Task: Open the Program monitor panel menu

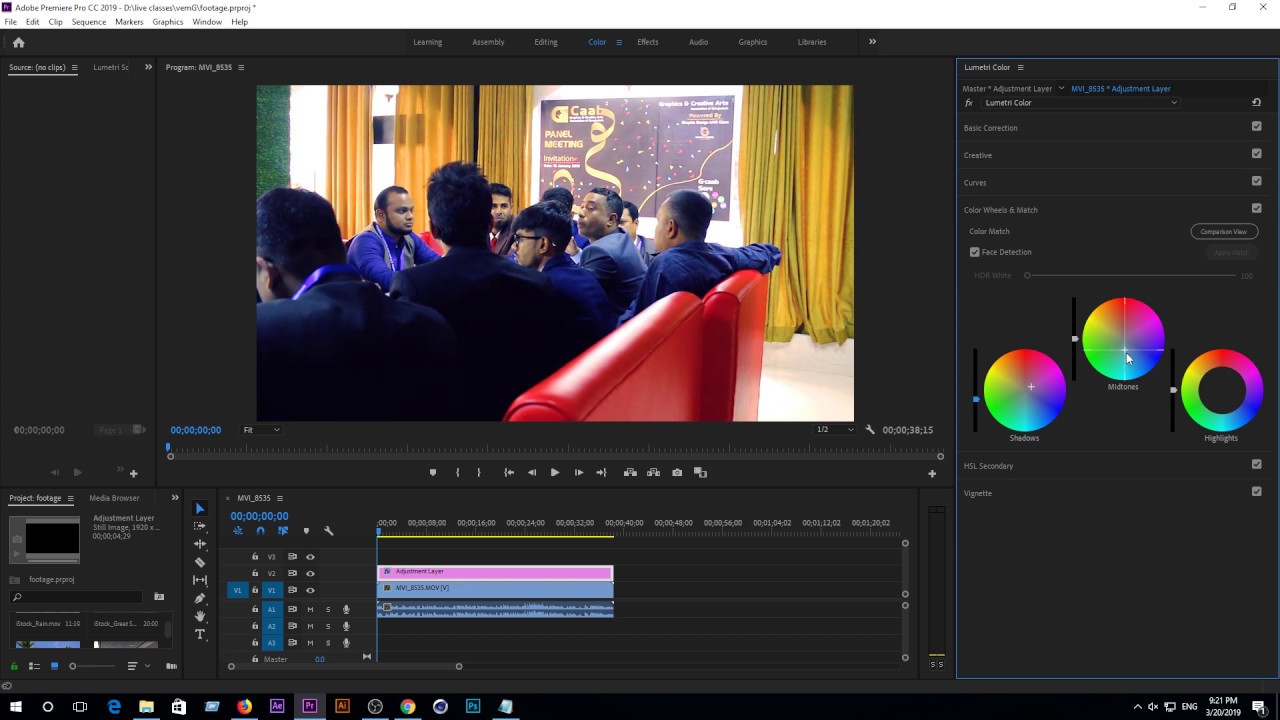Action: 241,67
